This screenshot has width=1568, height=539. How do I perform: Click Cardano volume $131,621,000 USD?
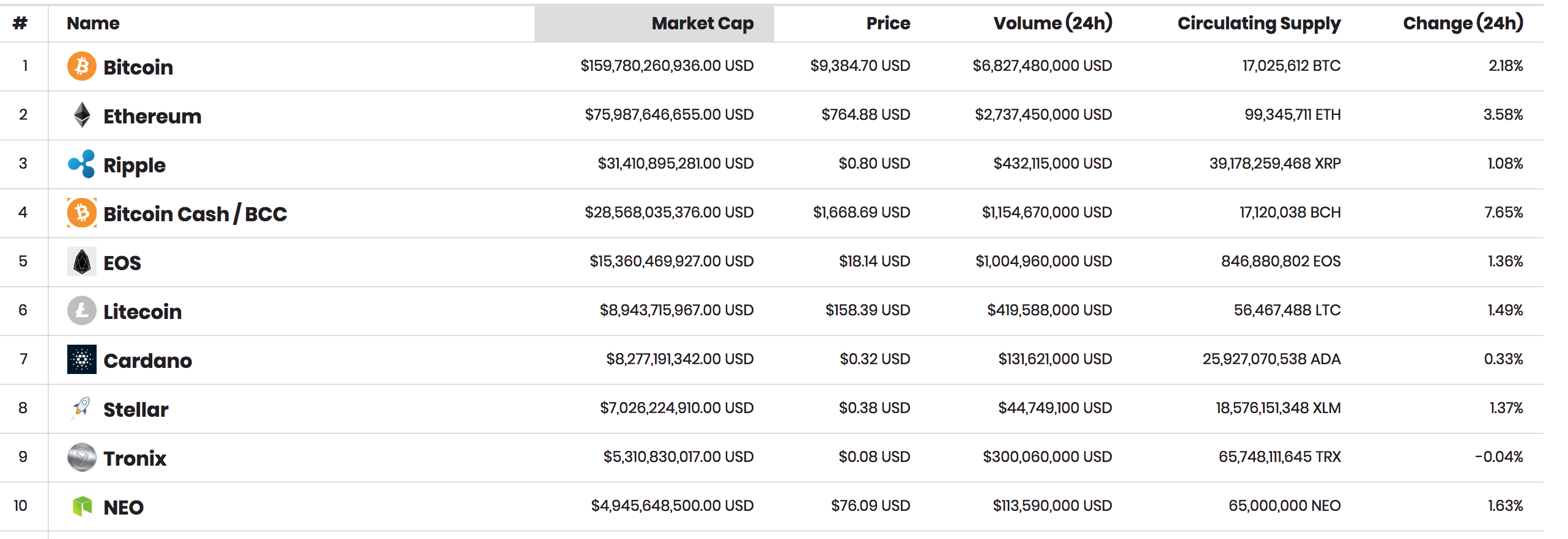point(1056,359)
